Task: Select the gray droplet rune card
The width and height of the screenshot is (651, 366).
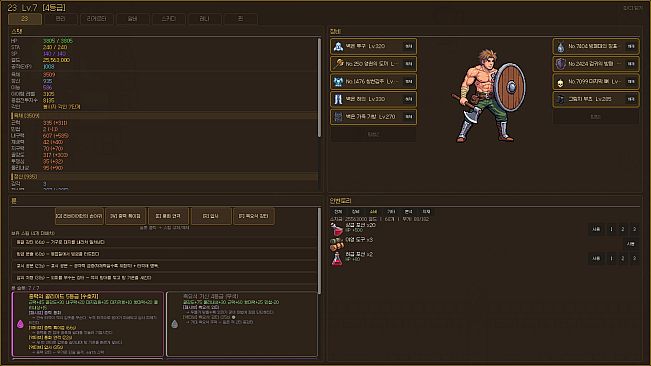Action: (x=242, y=324)
